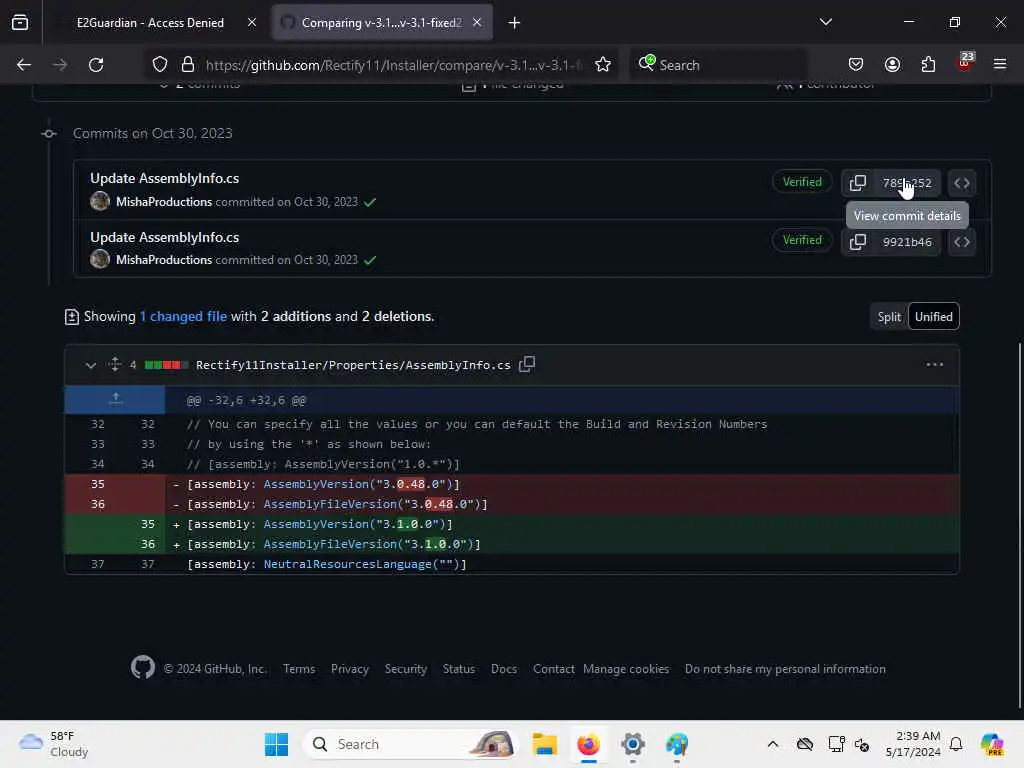This screenshot has width=1024, height=768.
Task: Copy full SHA of the first commit
Action: [x=857, y=183]
